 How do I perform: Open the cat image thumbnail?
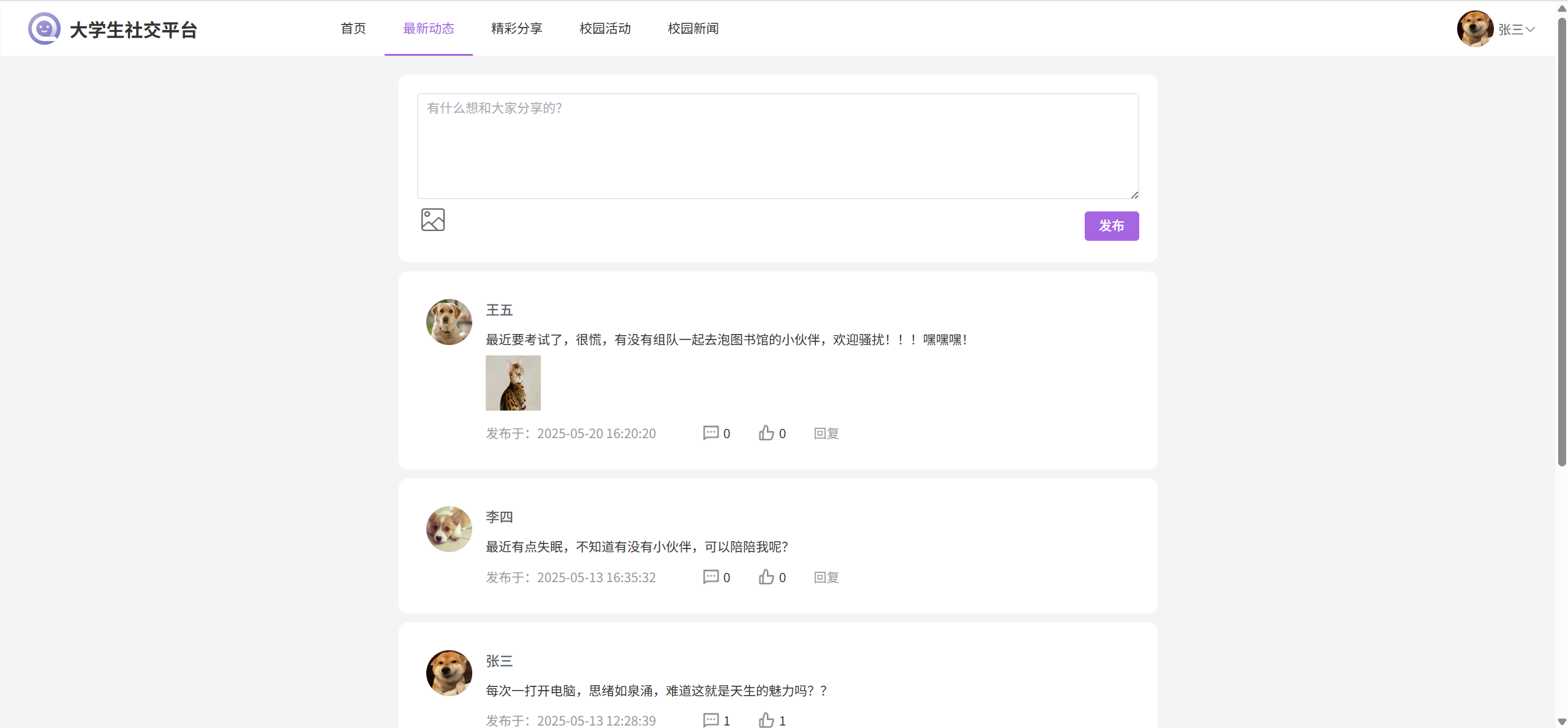(x=513, y=383)
